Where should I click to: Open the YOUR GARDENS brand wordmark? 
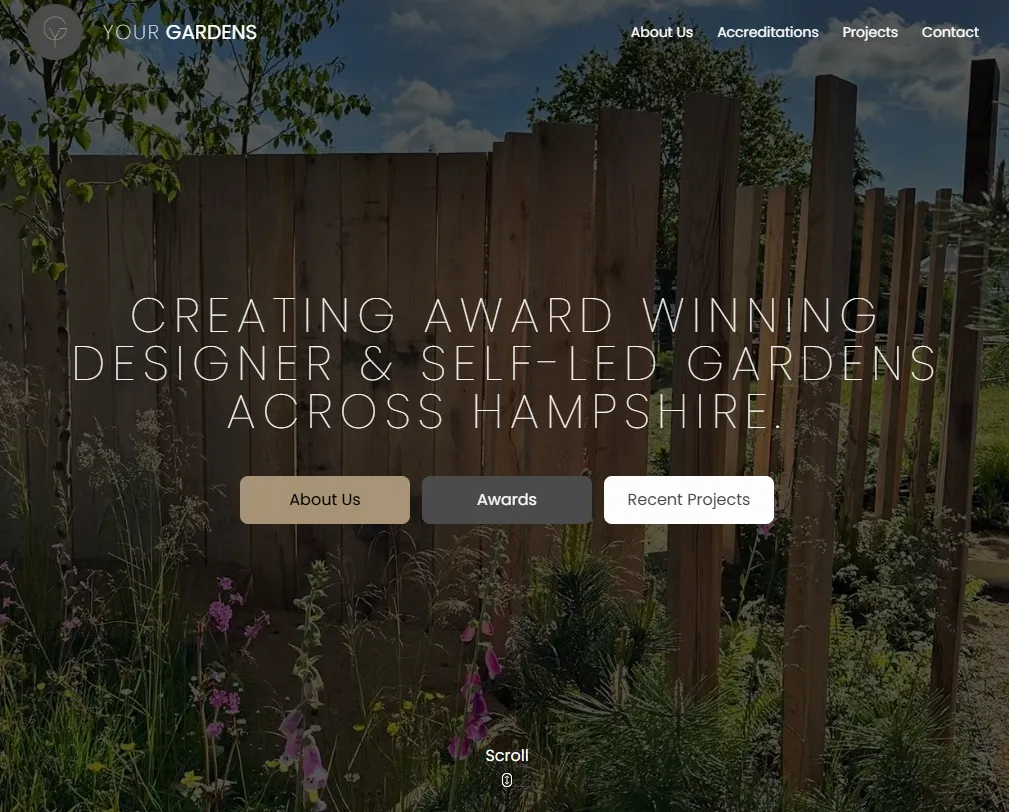click(180, 32)
